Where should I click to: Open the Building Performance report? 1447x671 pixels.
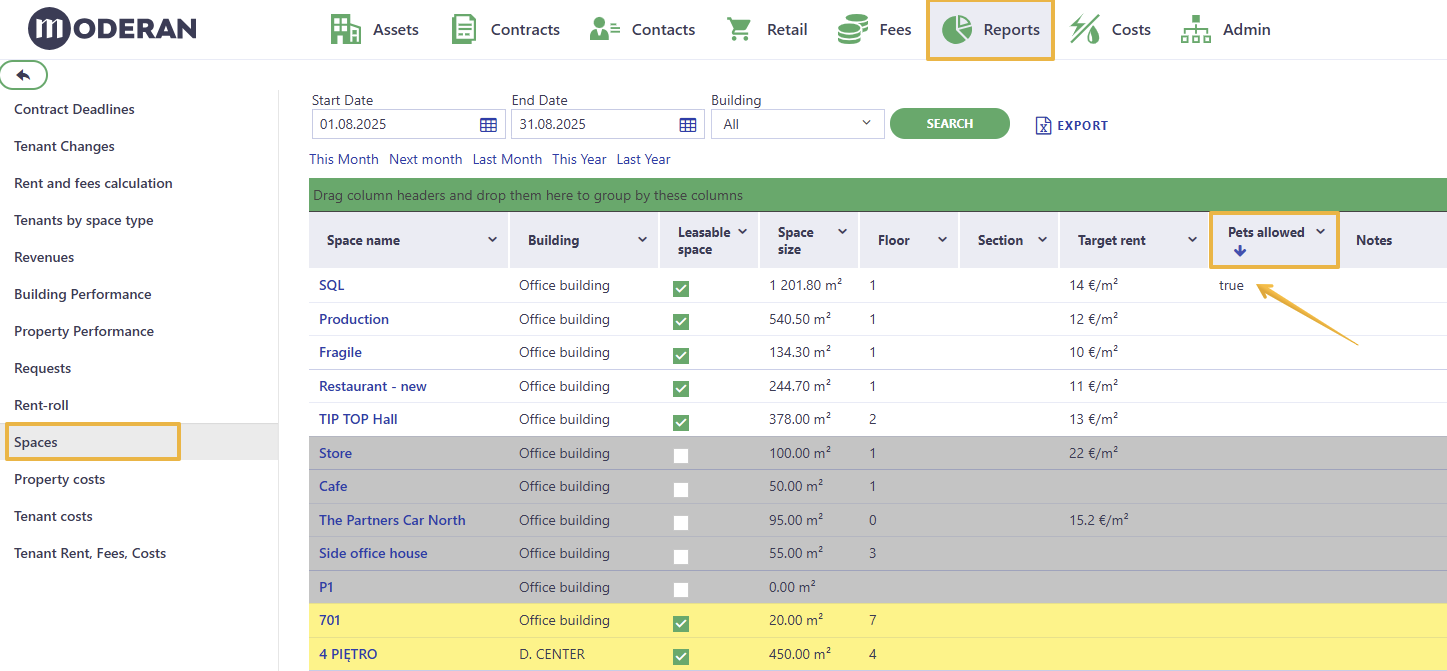83,294
